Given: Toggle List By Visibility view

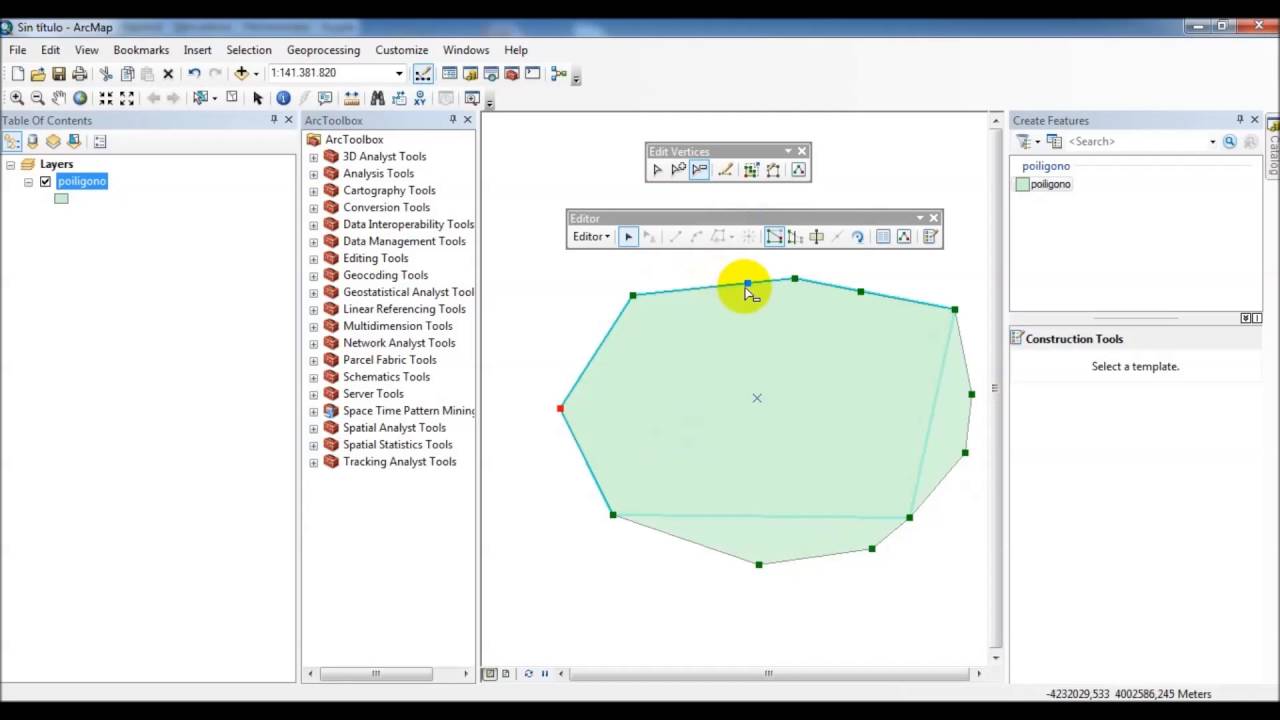Looking at the screenshot, I should click(53, 142).
